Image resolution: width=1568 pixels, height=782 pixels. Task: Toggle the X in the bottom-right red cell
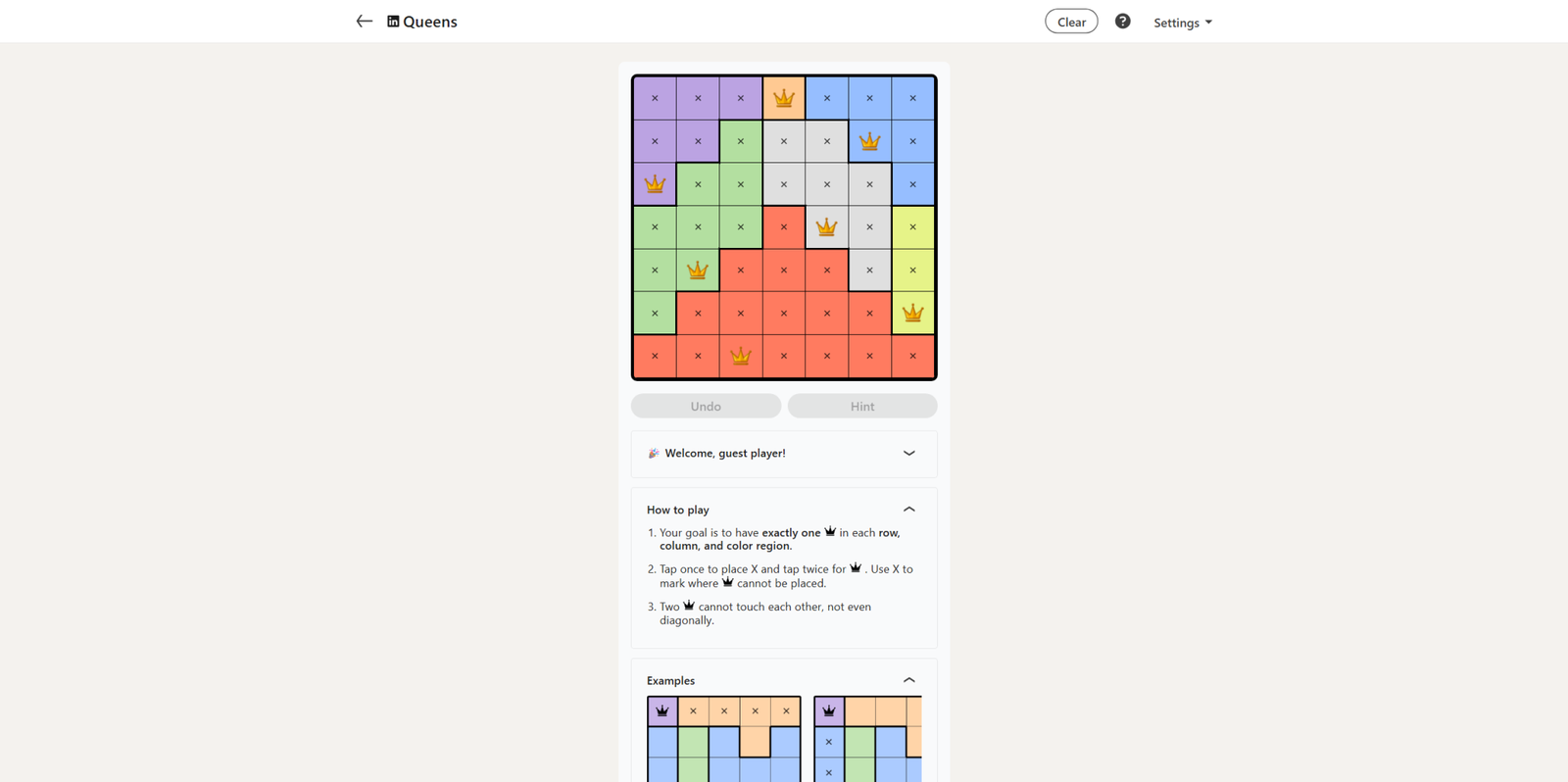[912, 357]
